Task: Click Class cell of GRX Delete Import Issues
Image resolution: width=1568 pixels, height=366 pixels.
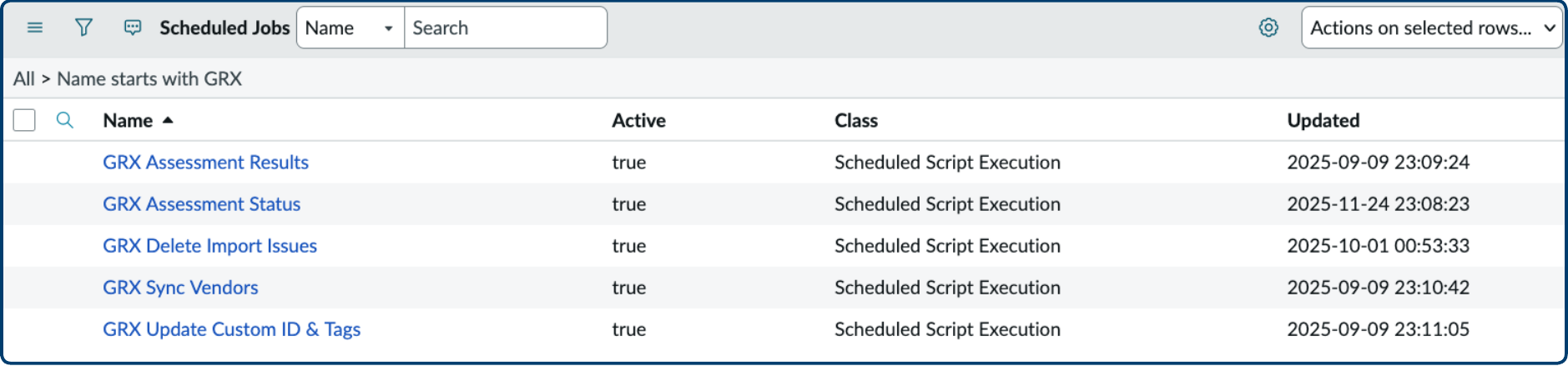Action: click(947, 246)
